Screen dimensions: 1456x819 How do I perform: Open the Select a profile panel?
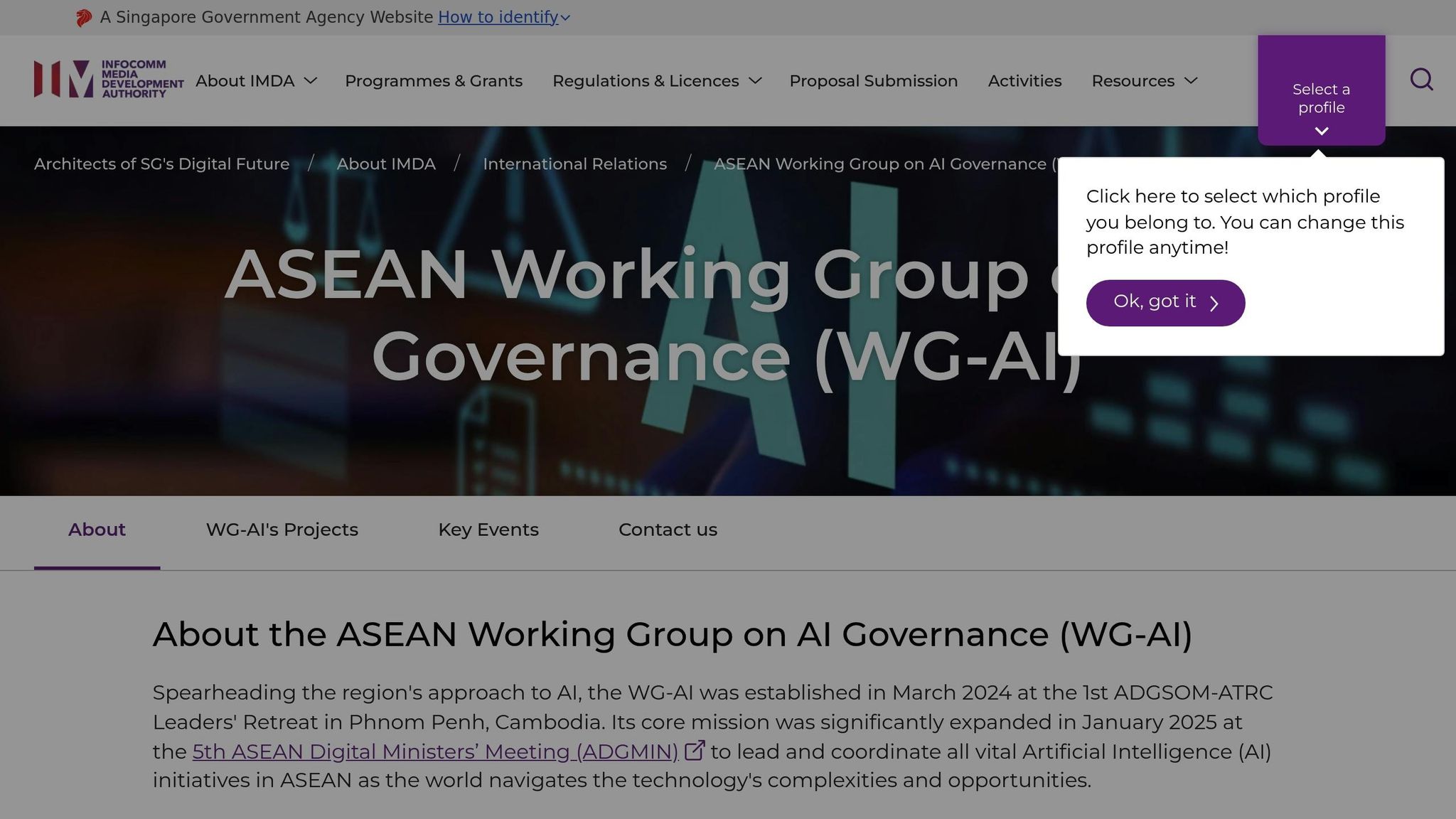(1321, 98)
